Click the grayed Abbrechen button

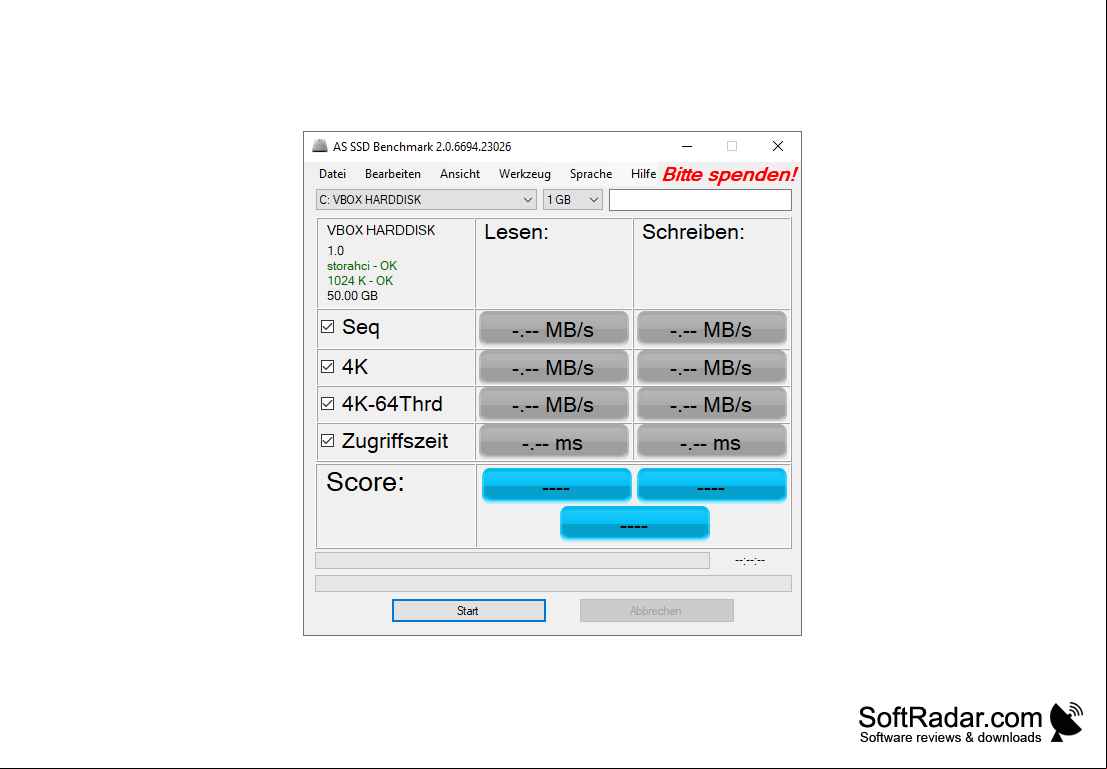tap(657, 611)
